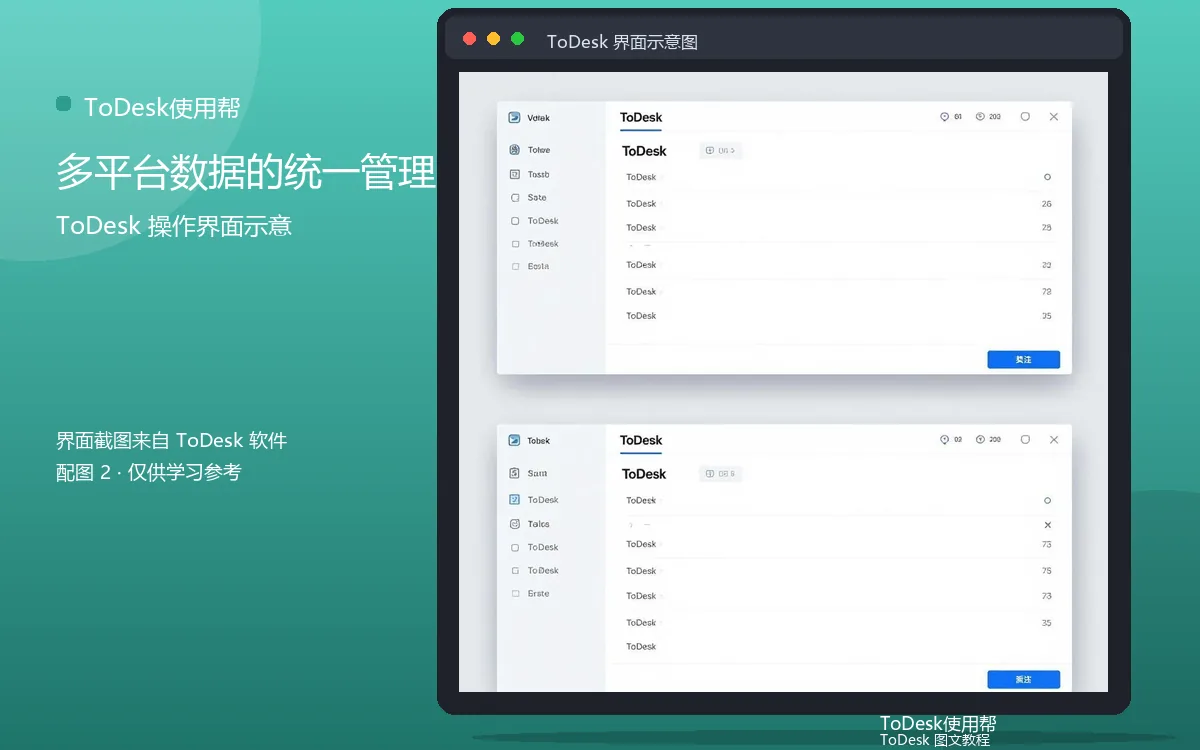Click the blue button in the lower panel
Viewport: 1200px width, 750px height.
coord(1023,680)
